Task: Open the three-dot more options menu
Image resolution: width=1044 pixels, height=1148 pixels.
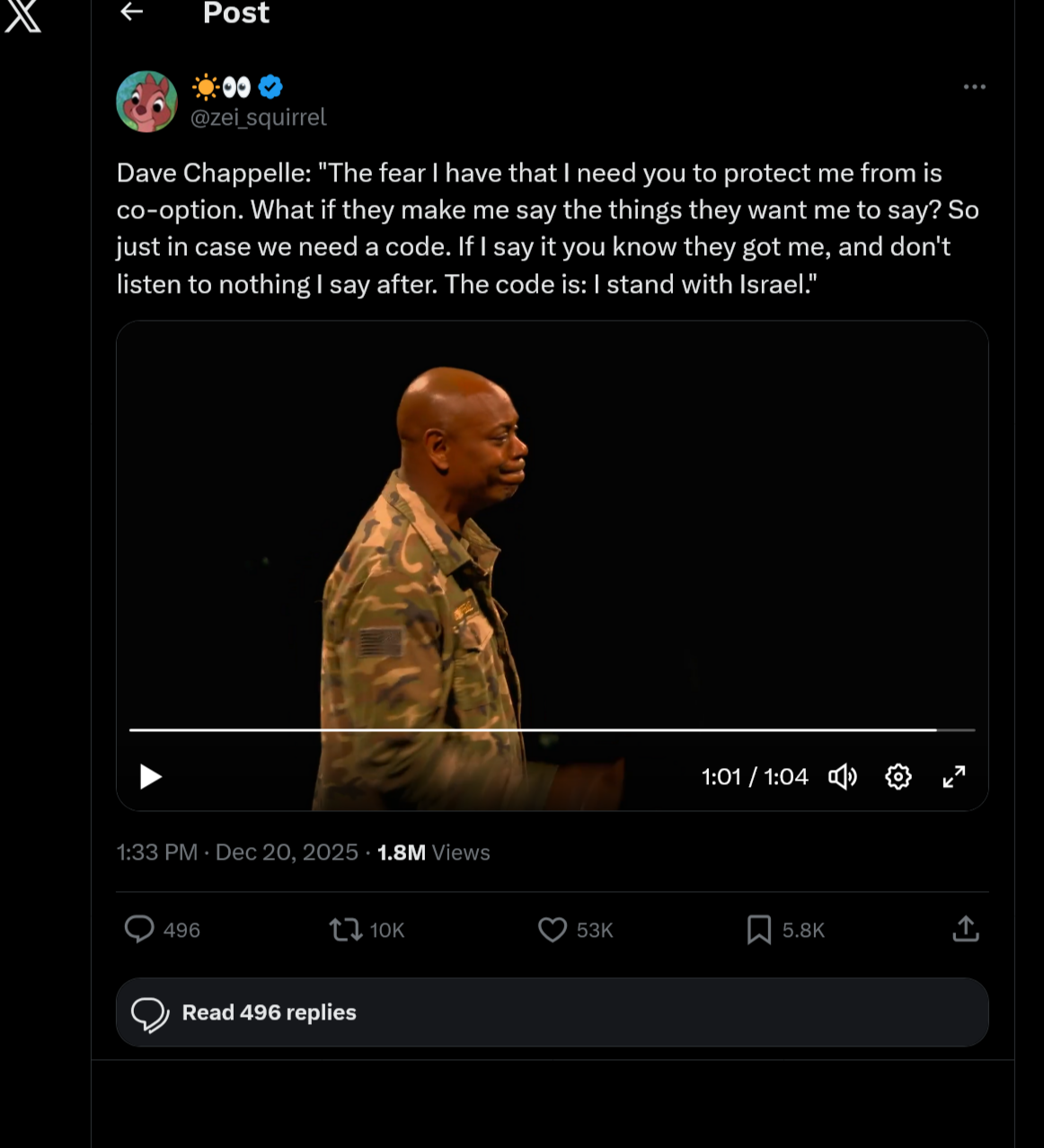Action: 974,87
